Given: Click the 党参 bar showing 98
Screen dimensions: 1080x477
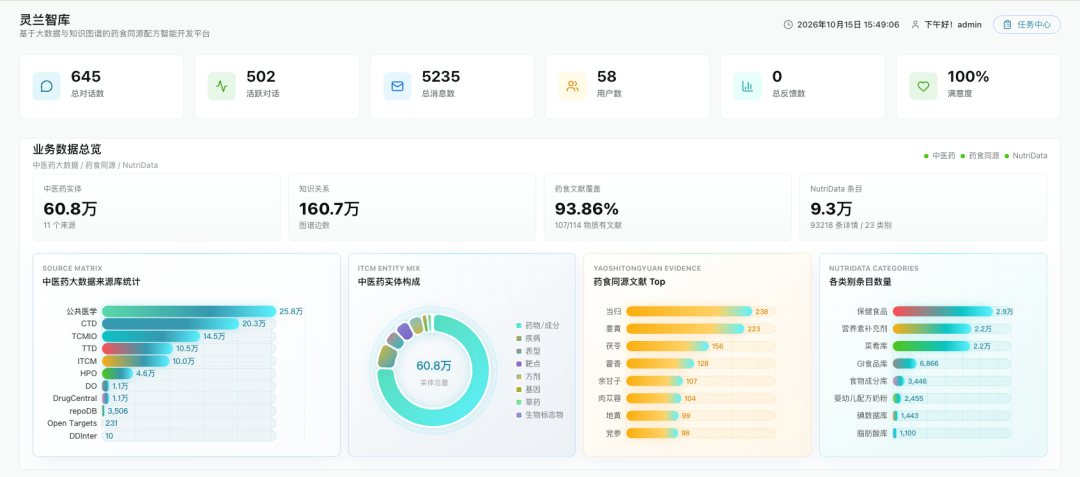Looking at the screenshot, I should tap(652, 433).
